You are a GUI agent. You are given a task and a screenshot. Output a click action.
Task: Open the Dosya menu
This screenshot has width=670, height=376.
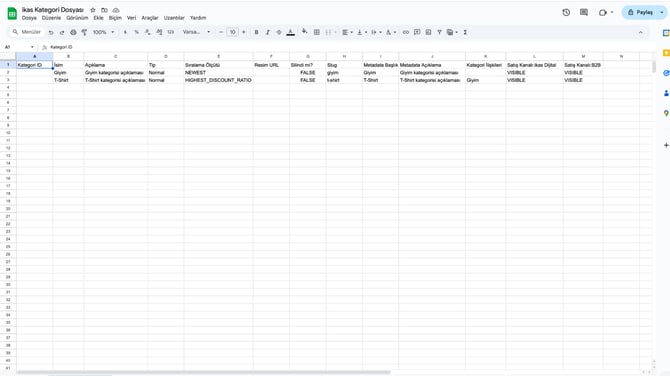(29, 18)
